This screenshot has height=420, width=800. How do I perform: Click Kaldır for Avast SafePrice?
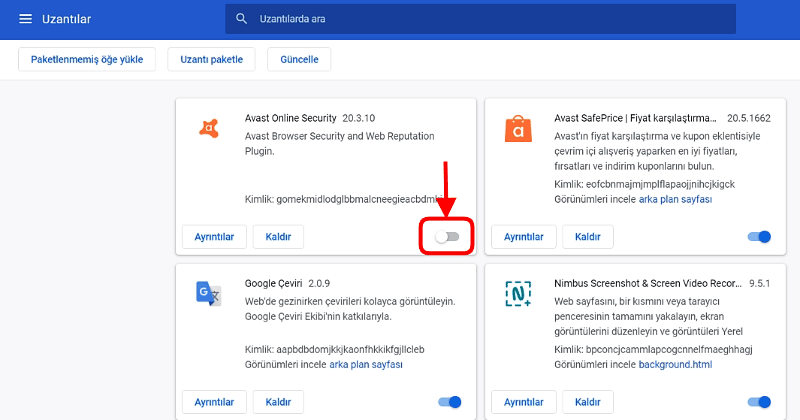pos(588,237)
